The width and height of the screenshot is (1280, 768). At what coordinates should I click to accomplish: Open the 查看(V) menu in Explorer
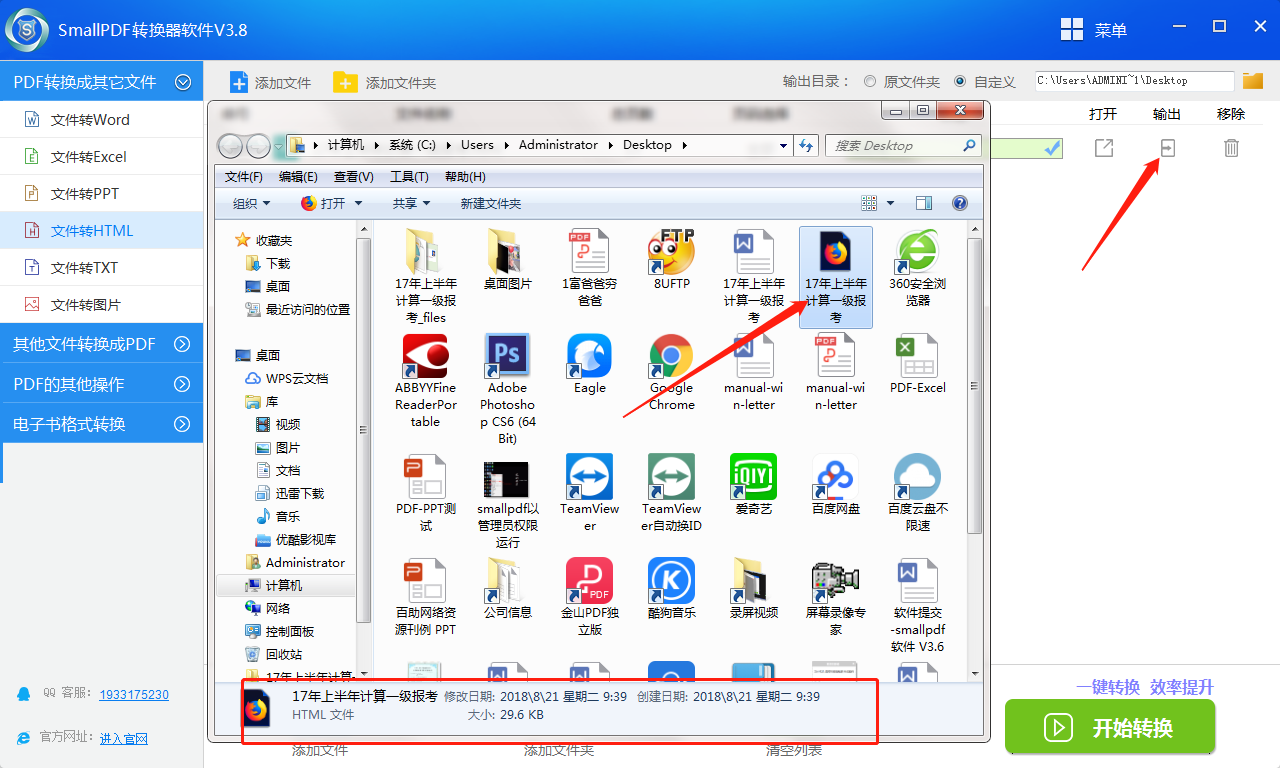(x=354, y=177)
